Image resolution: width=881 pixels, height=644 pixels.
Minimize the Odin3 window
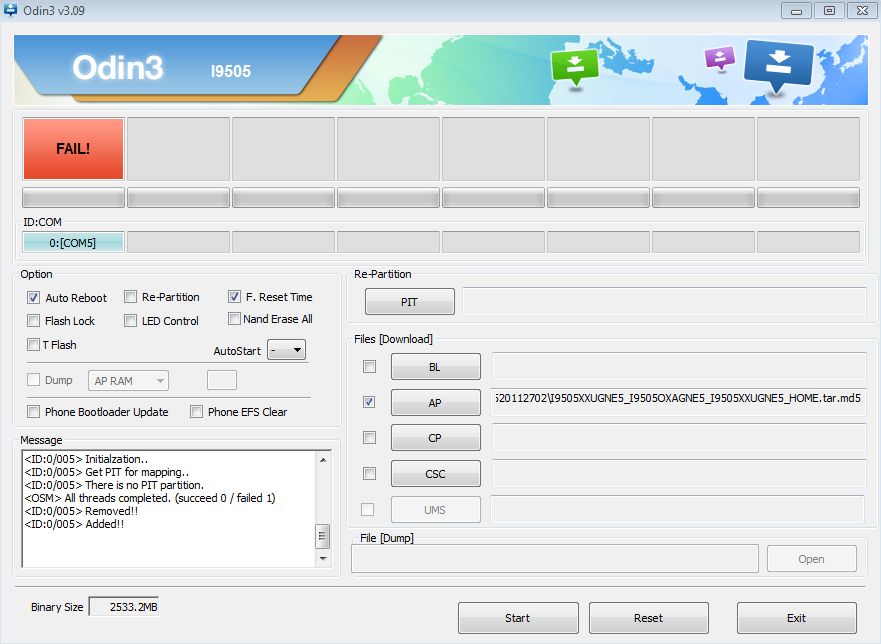(x=796, y=11)
